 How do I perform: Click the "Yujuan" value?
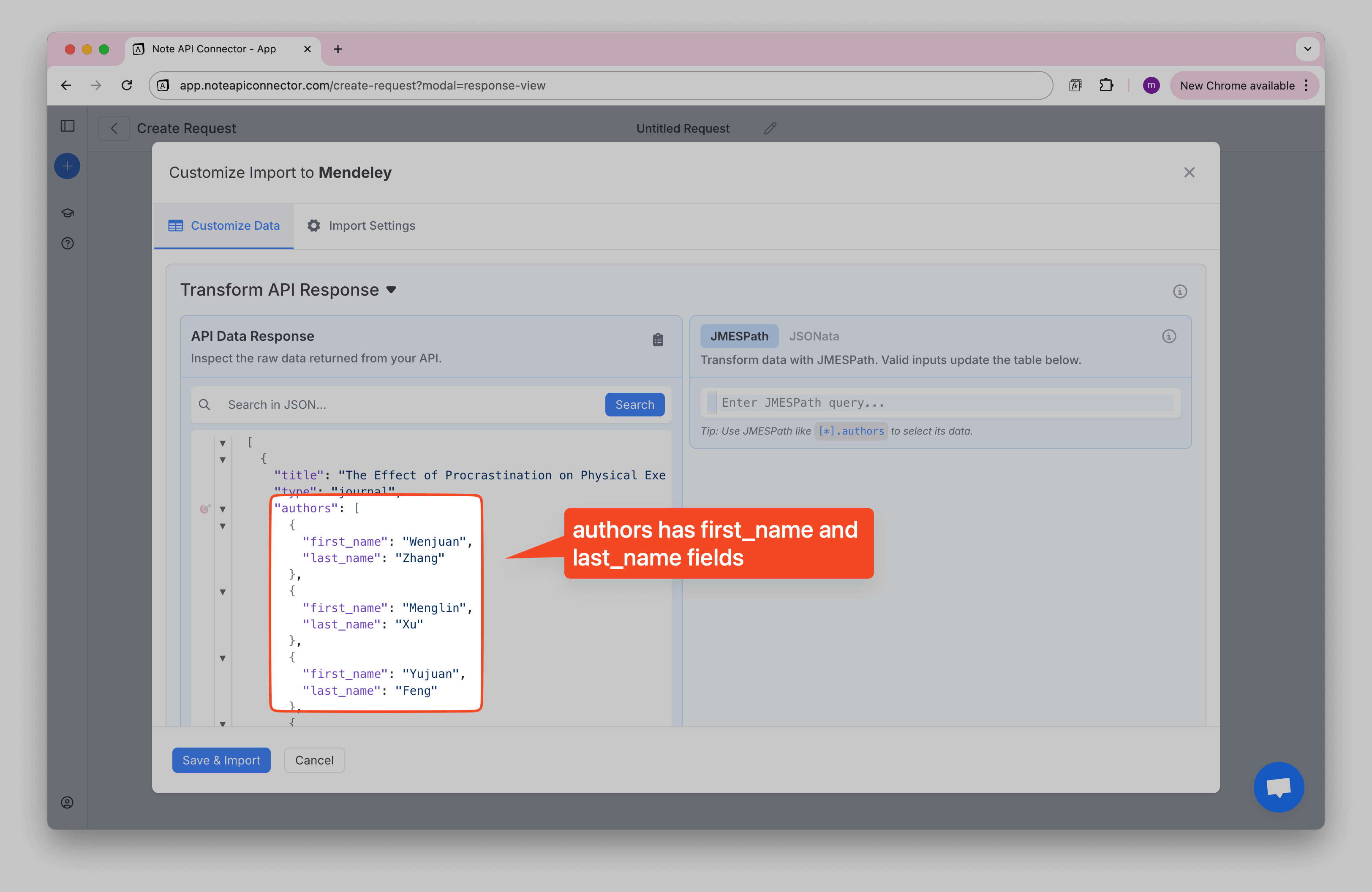tap(430, 674)
